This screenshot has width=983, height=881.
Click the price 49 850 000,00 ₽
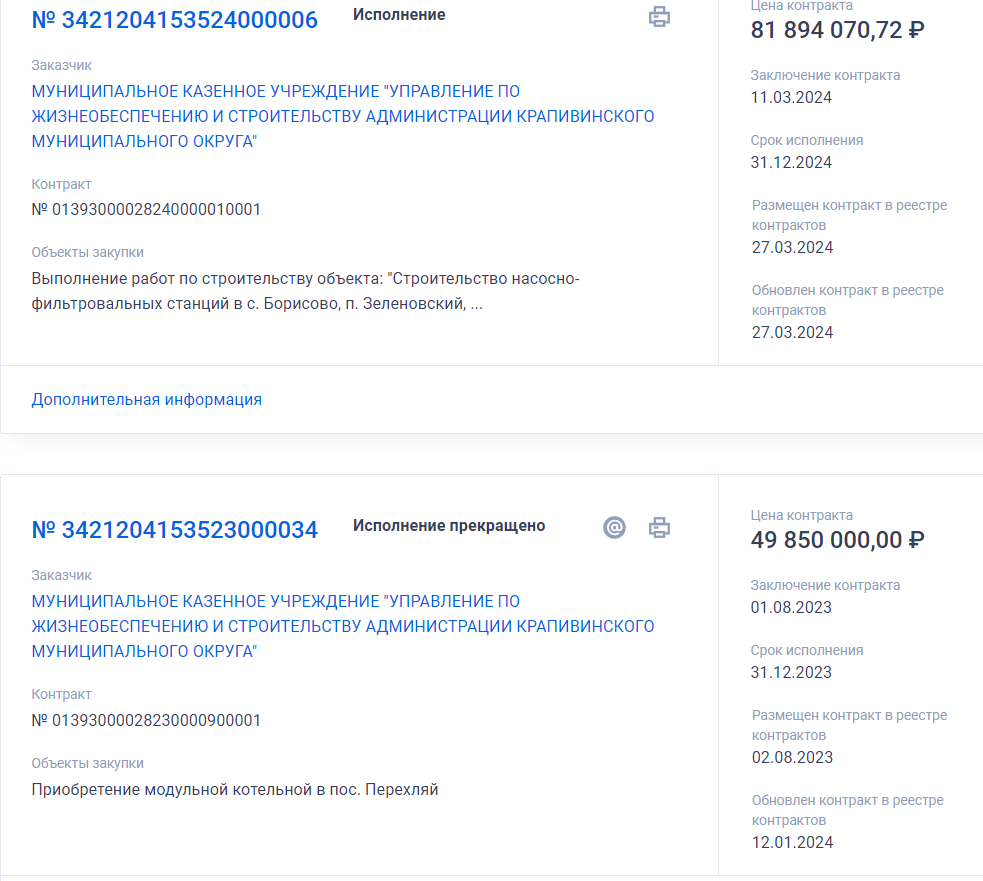pyautogui.click(x=838, y=540)
